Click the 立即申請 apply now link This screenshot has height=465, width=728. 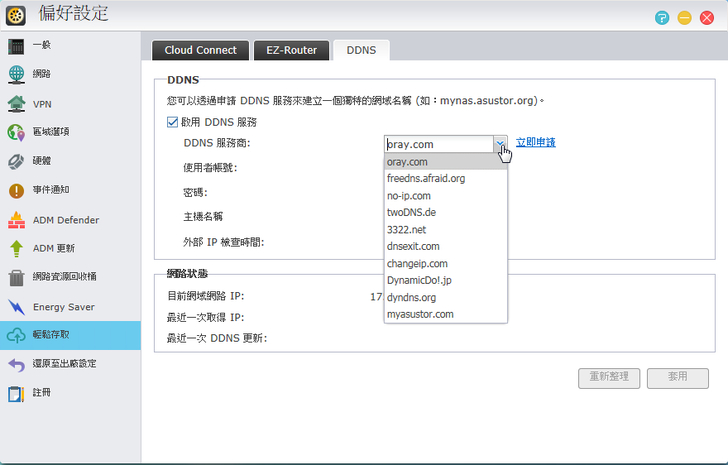[x=536, y=142]
